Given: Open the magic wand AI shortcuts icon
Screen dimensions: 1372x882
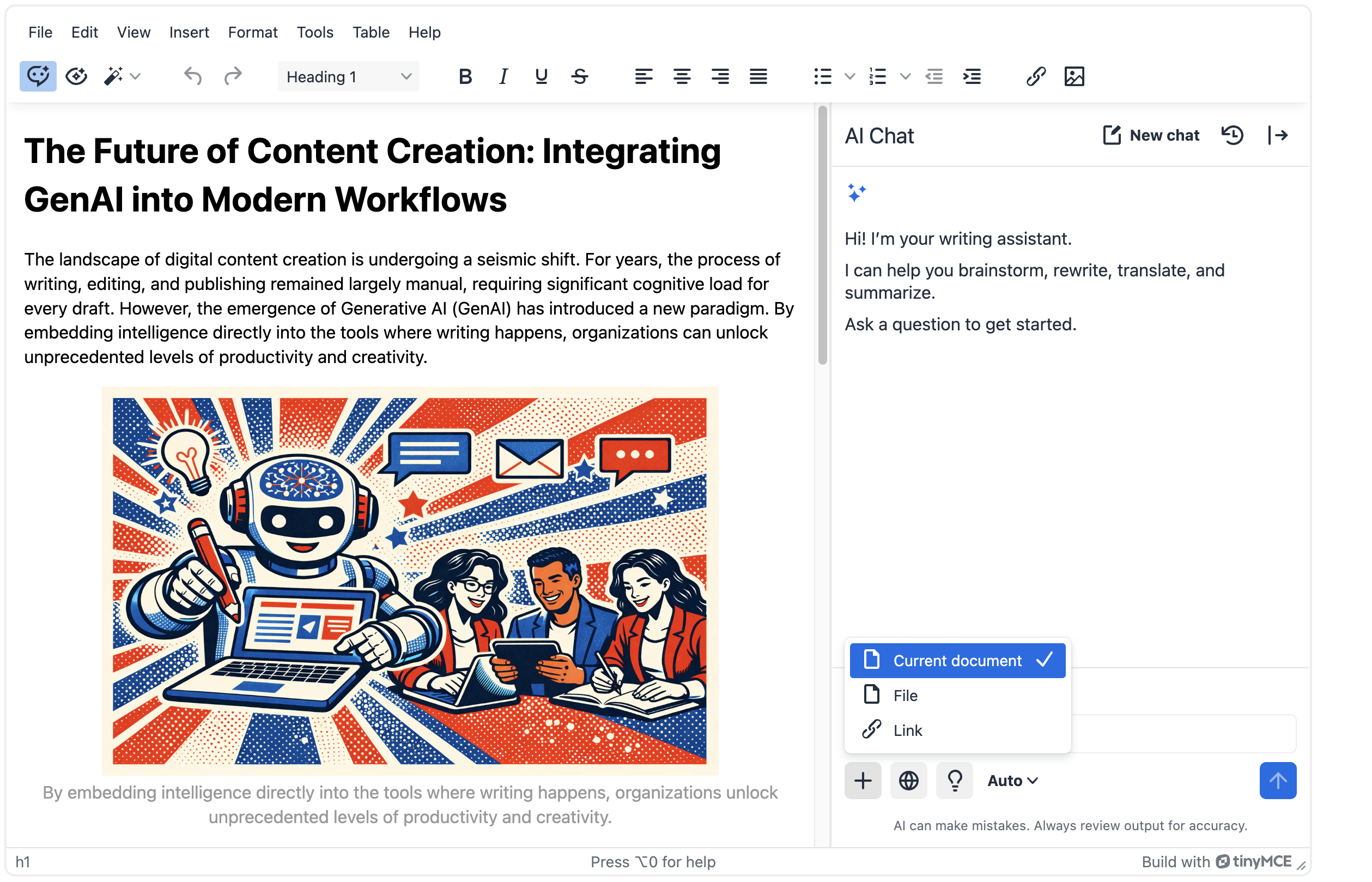Looking at the screenshot, I should 114,76.
